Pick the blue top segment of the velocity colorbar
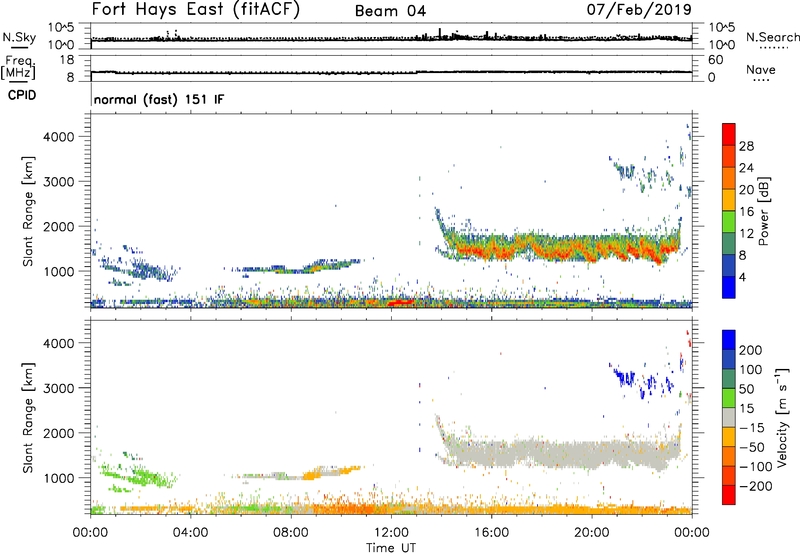 pyautogui.click(x=729, y=340)
